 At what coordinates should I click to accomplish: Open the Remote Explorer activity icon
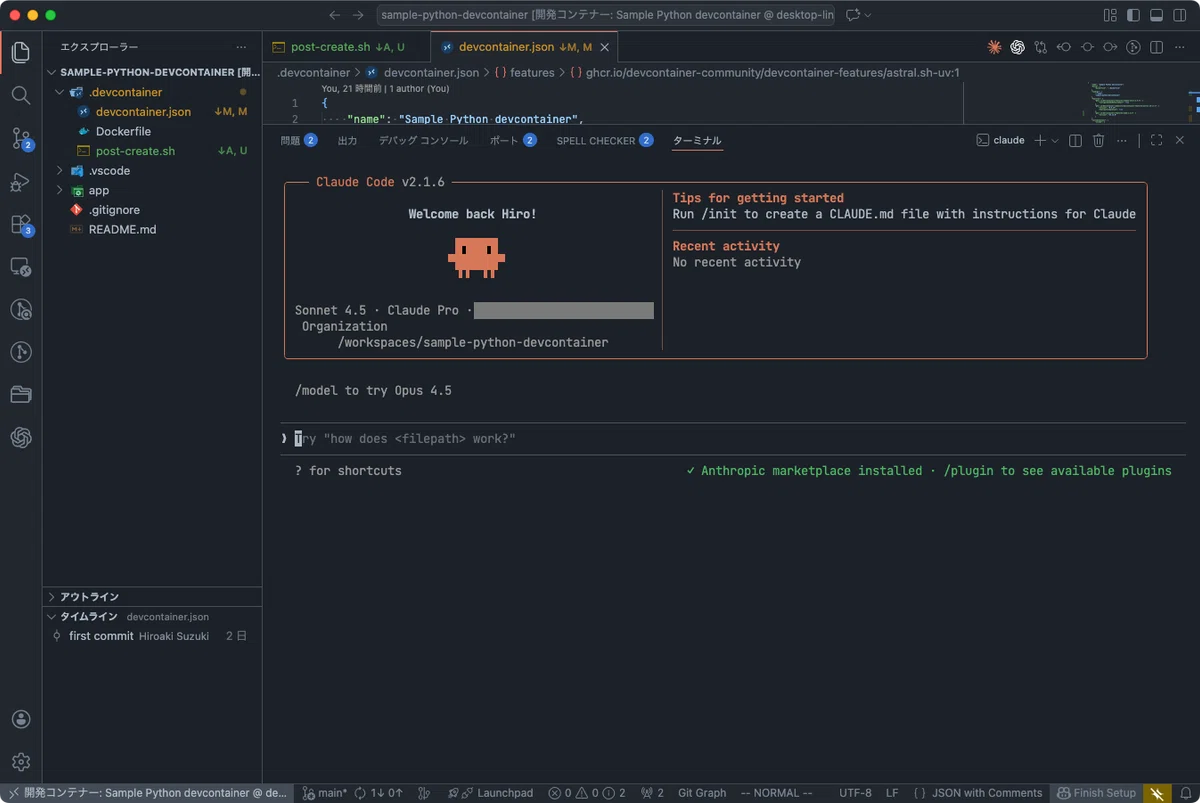(x=21, y=267)
